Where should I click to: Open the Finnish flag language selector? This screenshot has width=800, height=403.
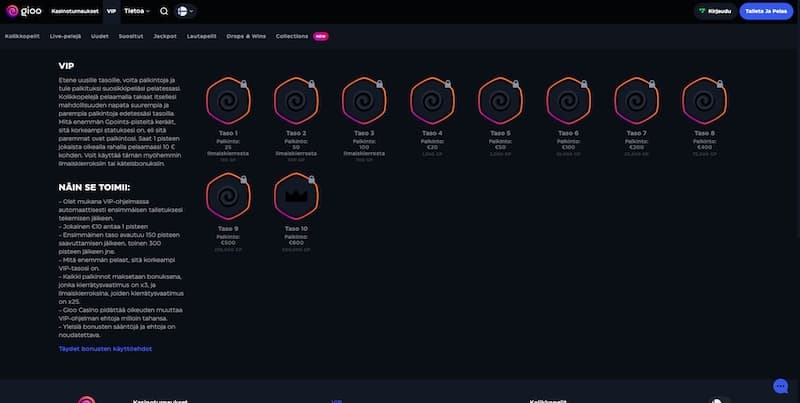tap(185, 11)
